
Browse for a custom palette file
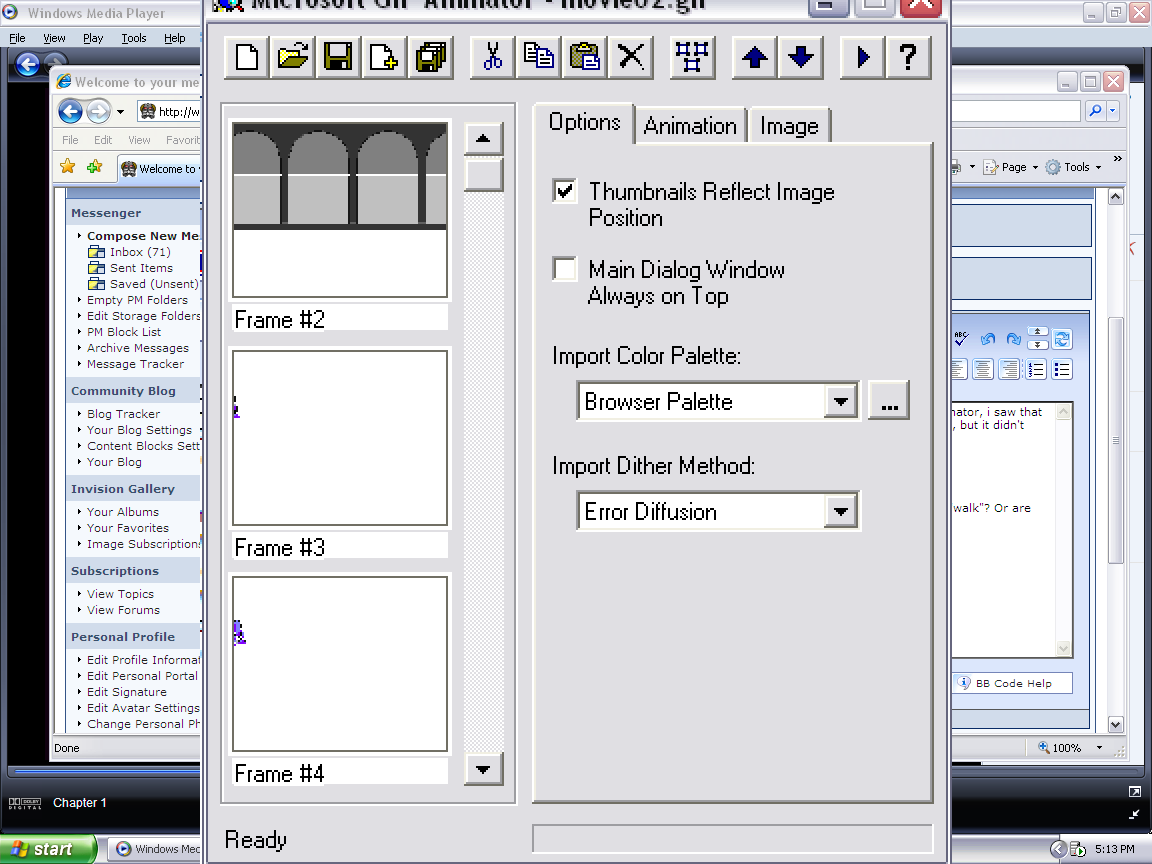point(888,399)
